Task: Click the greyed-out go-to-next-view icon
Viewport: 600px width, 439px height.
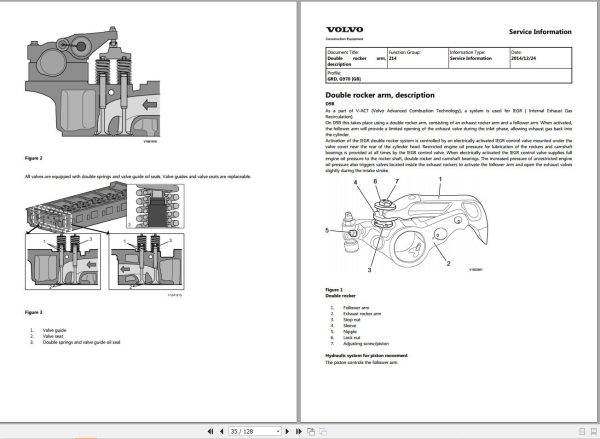Action: (x=323, y=431)
